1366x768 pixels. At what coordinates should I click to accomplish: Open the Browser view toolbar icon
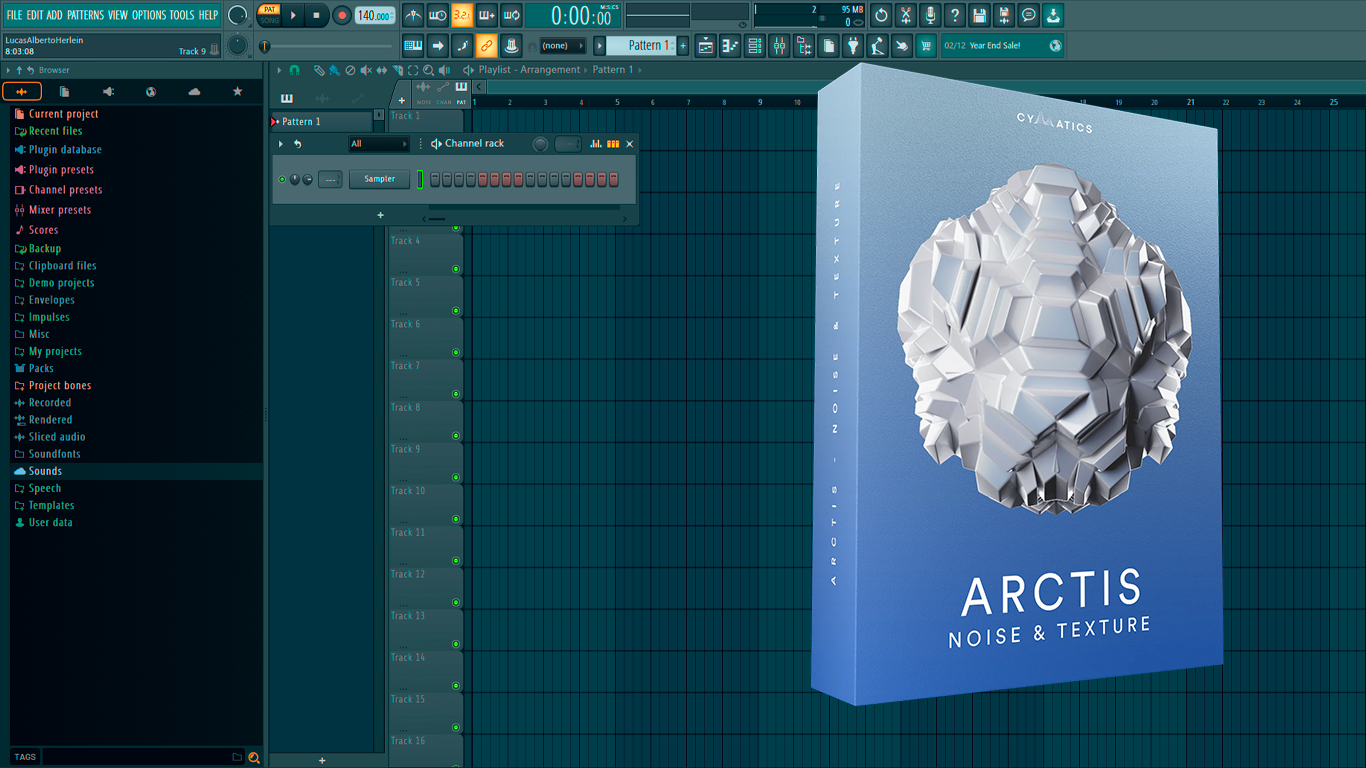click(804, 46)
